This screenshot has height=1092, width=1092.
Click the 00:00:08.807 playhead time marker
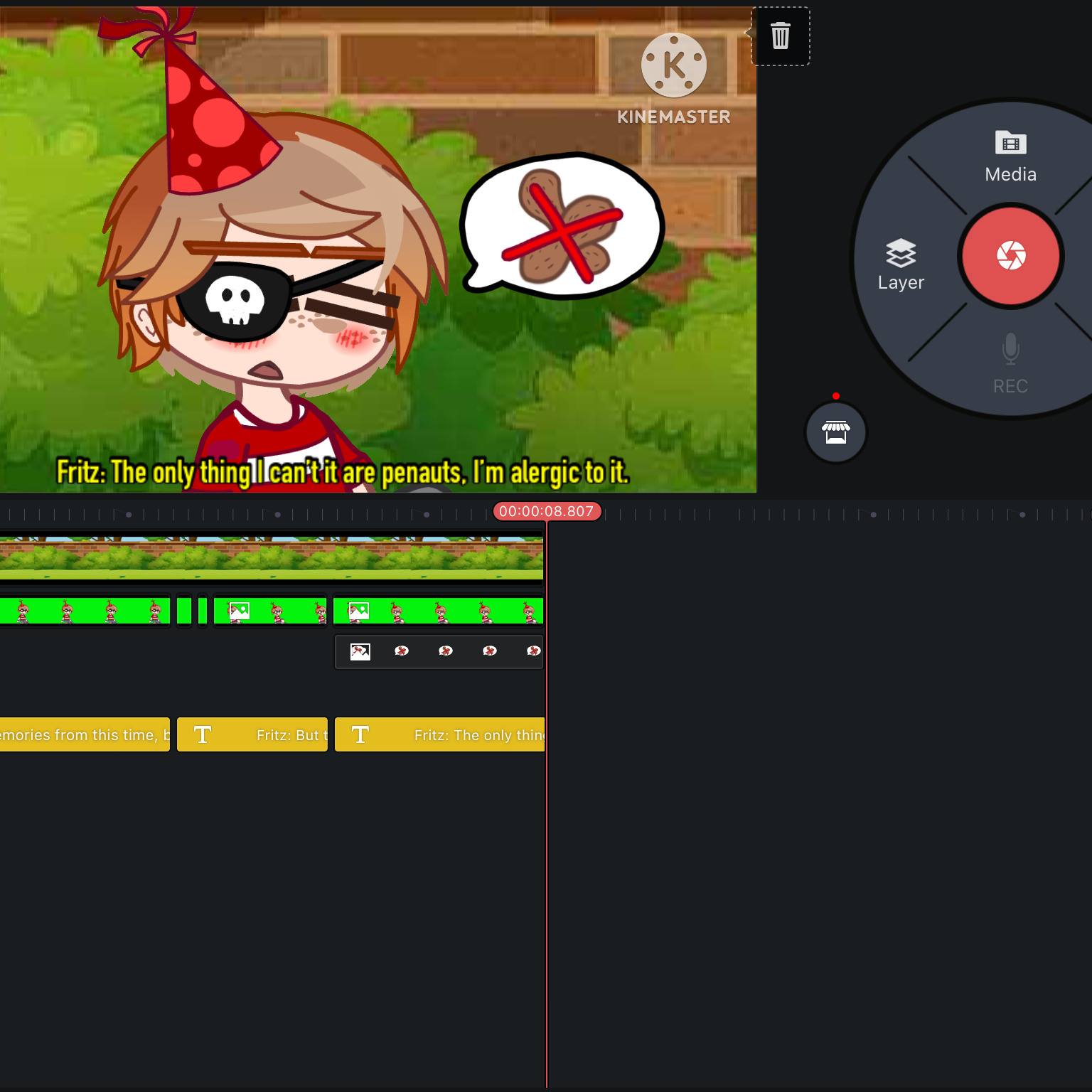coord(547,511)
